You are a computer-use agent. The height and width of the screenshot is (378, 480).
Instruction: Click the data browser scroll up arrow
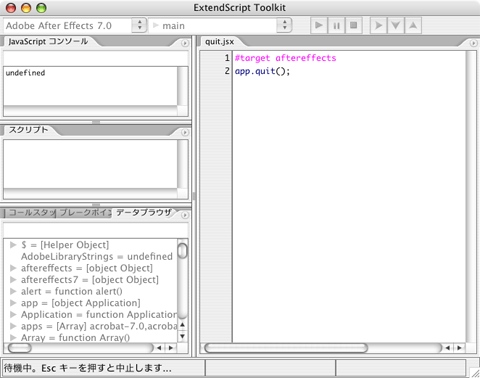pos(182,325)
